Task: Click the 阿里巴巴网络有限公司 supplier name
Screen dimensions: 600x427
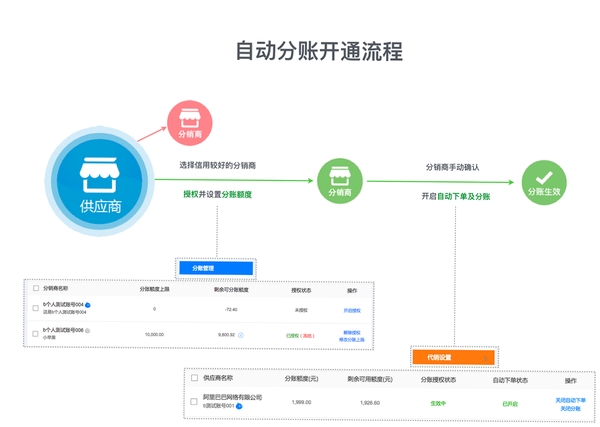Action: tap(232, 397)
